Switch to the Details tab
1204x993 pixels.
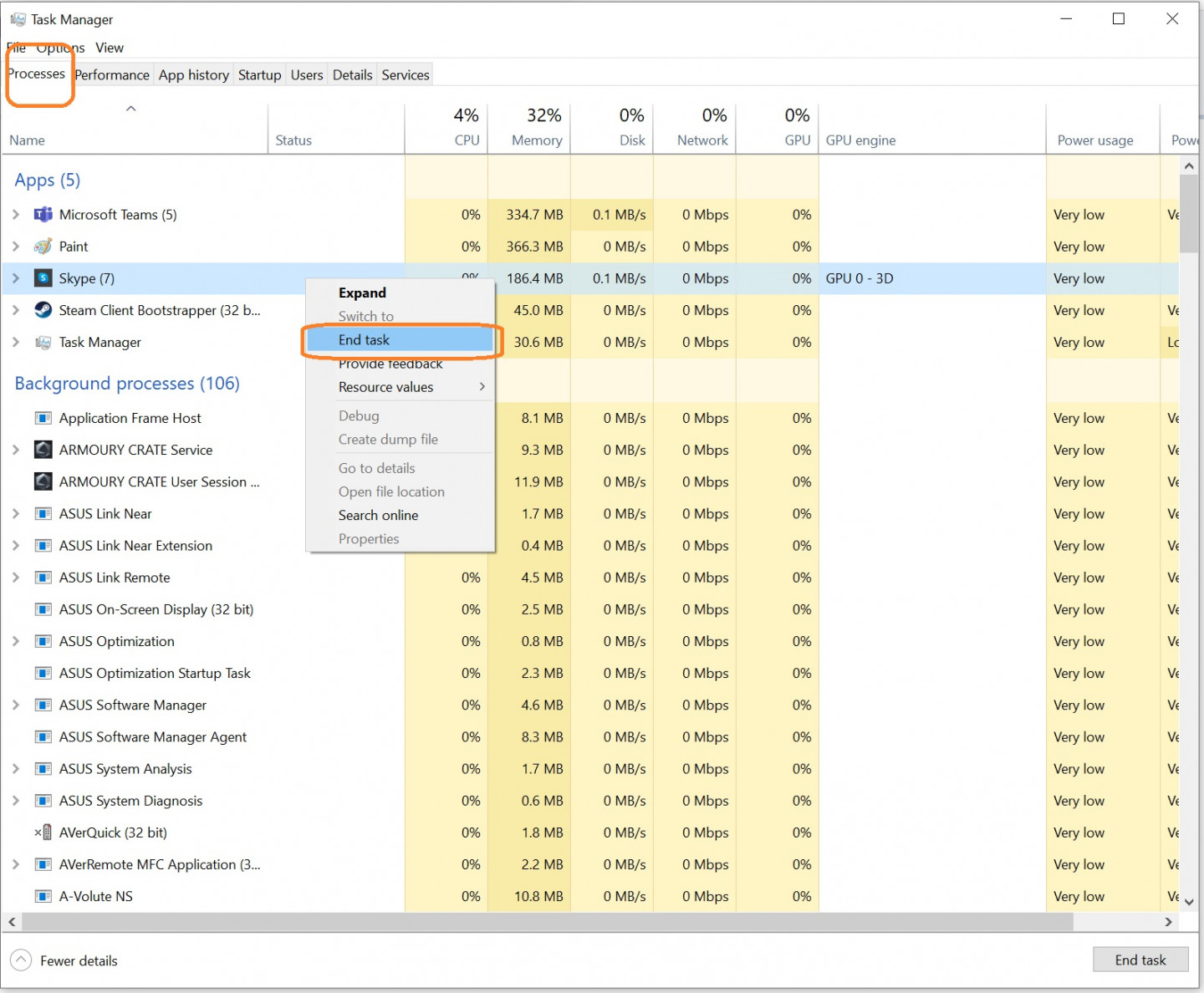tap(353, 74)
